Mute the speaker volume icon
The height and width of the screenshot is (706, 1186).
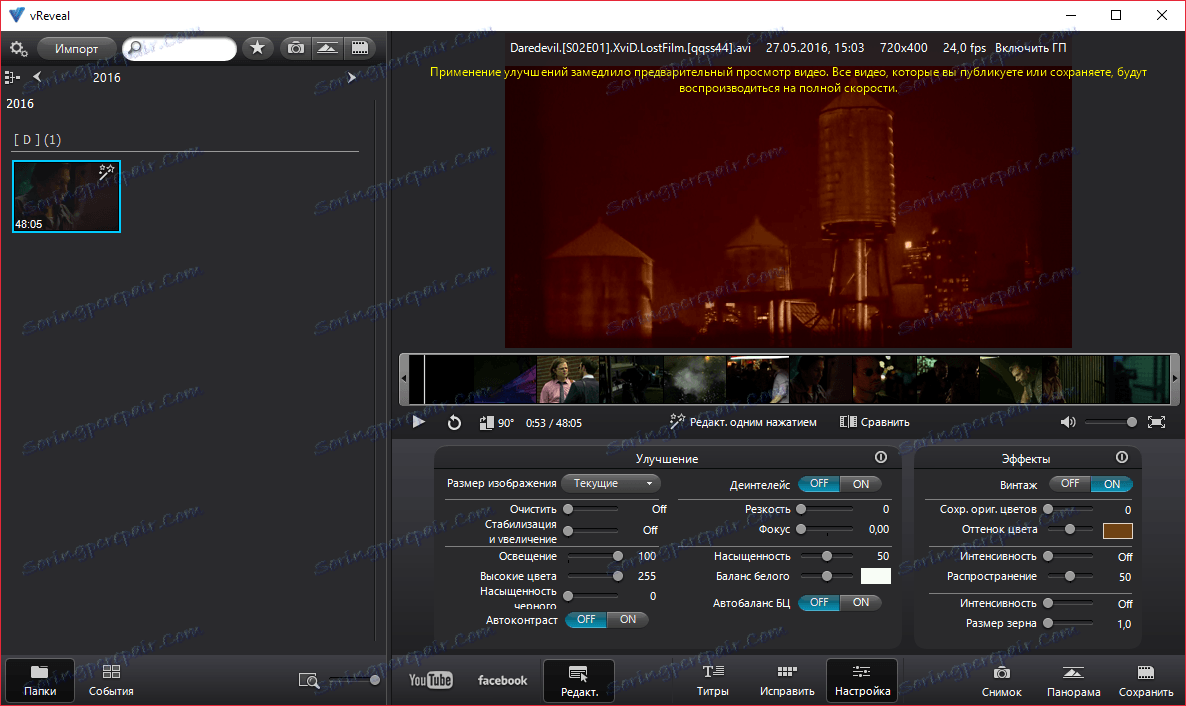[1068, 422]
